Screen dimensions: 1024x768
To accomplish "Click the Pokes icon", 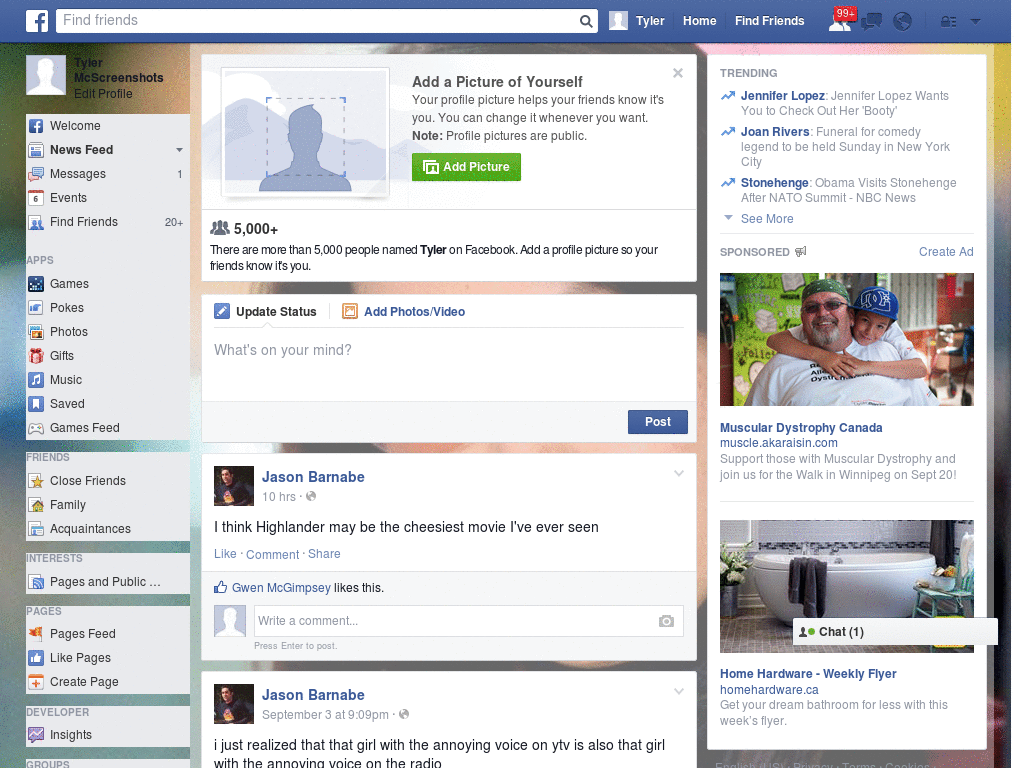I will [x=36, y=308].
